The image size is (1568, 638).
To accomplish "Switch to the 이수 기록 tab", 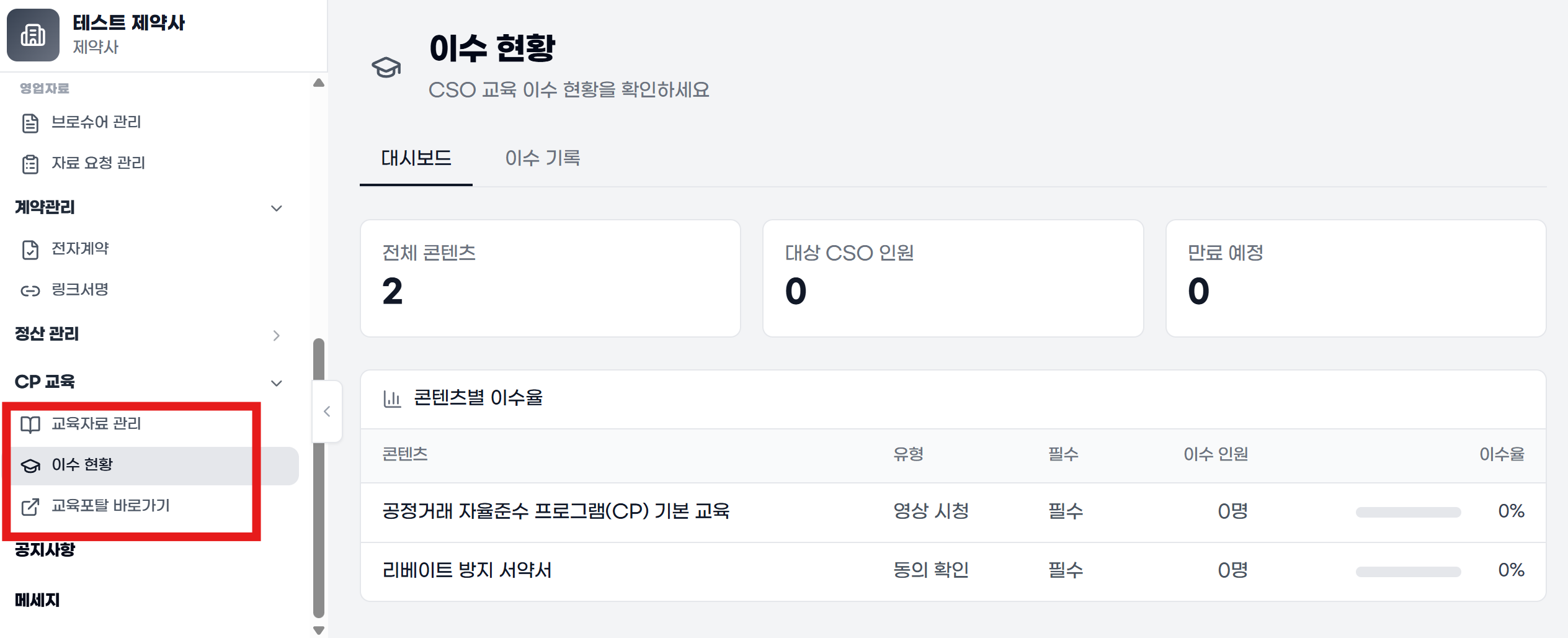I will point(543,158).
